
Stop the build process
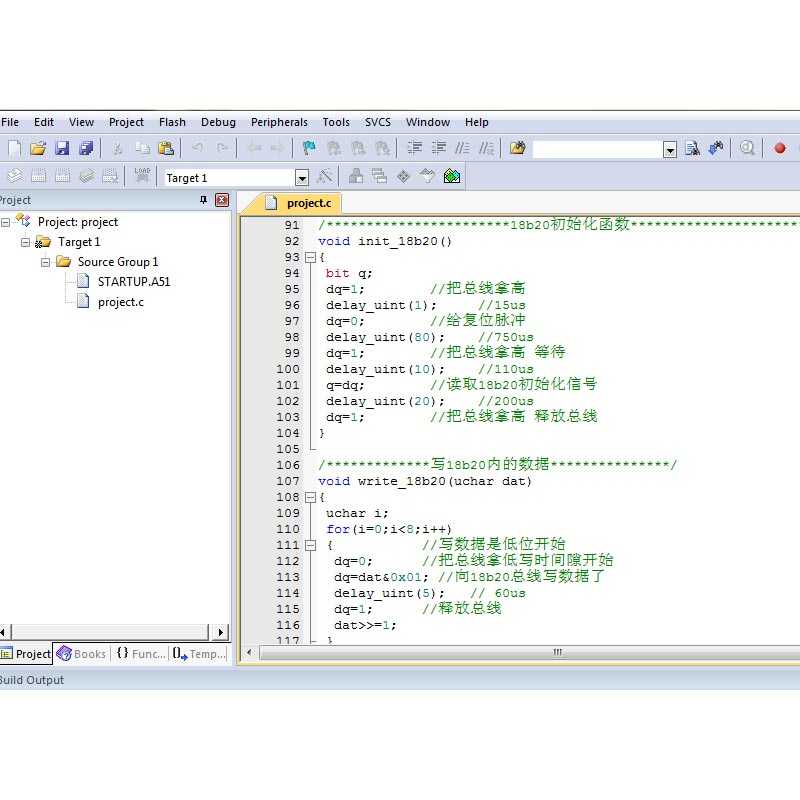(x=110, y=176)
